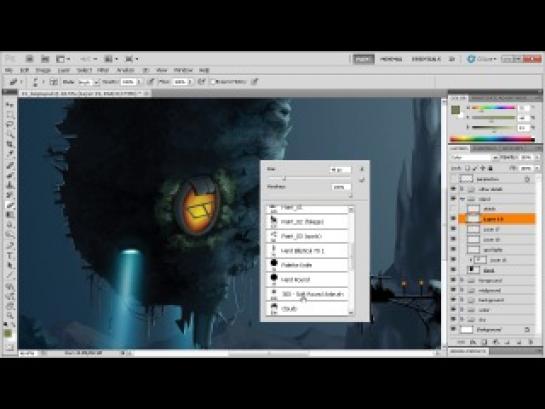The width and height of the screenshot is (545, 409).
Task: Select the Clone Stamp tool
Action: pyautogui.click(x=9, y=185)
